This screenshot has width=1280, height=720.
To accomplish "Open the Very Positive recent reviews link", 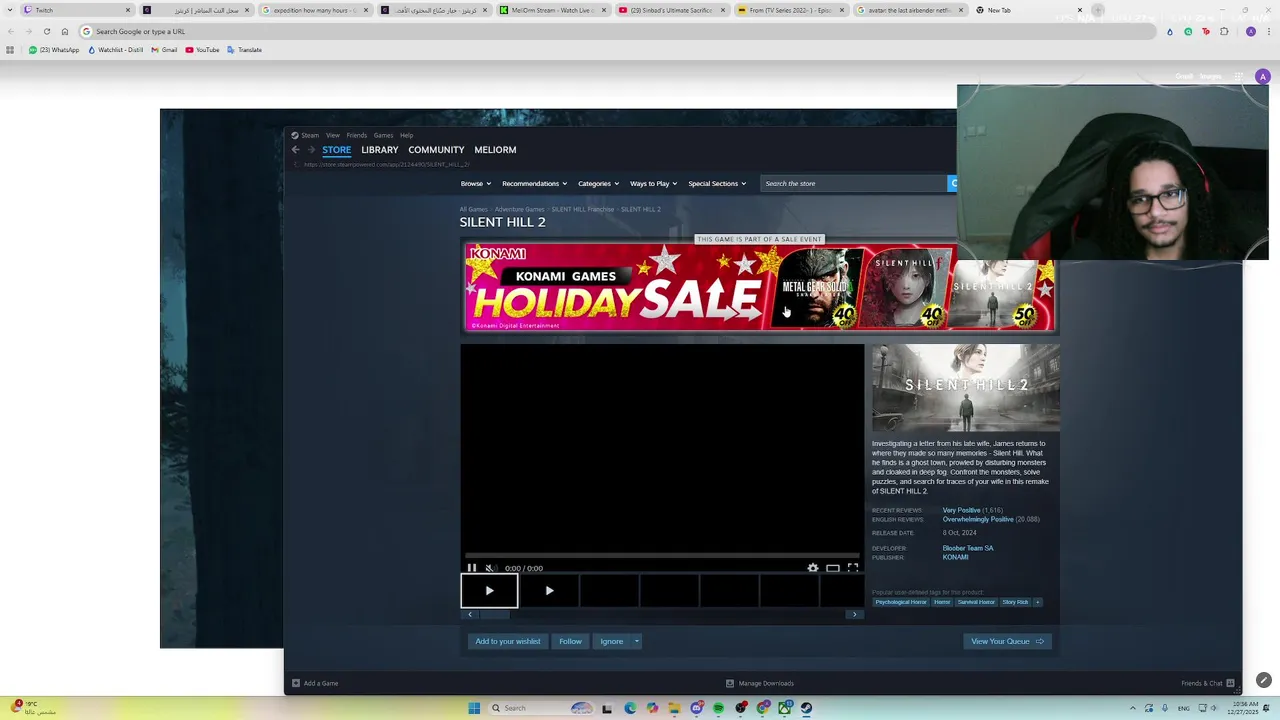I will [961, 510].
